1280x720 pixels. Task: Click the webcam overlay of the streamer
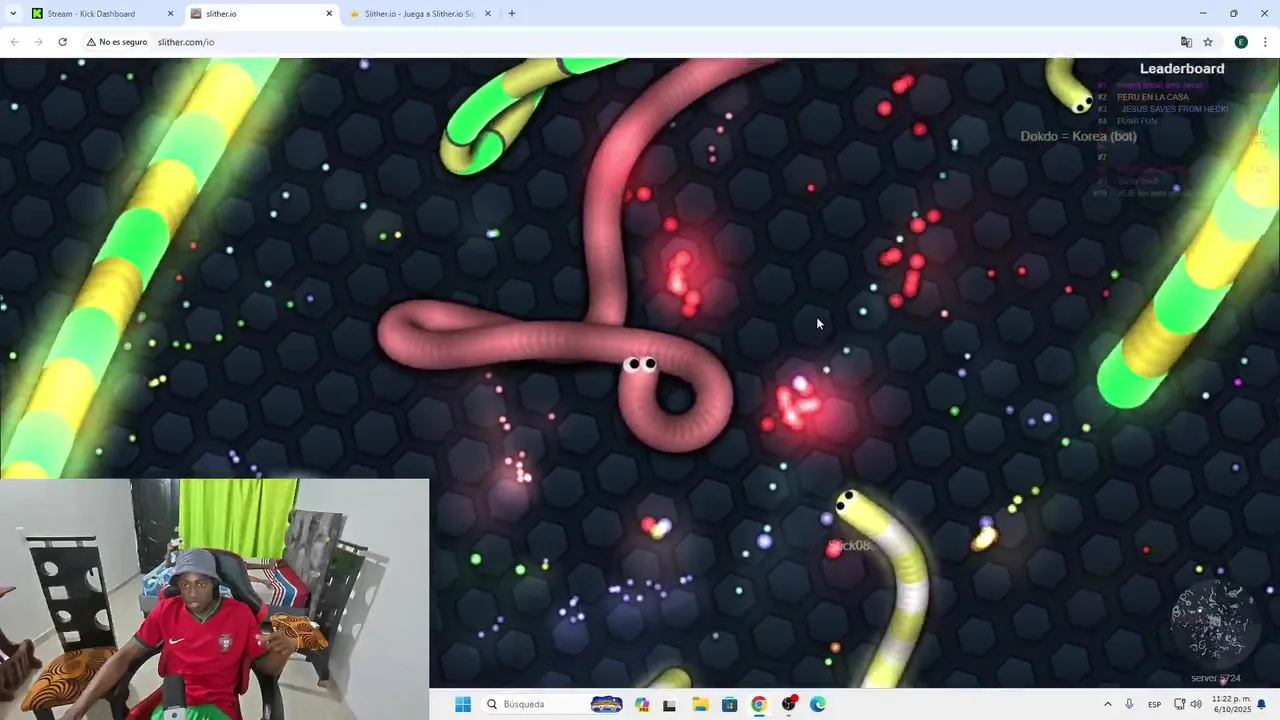(x=214, y=599)
